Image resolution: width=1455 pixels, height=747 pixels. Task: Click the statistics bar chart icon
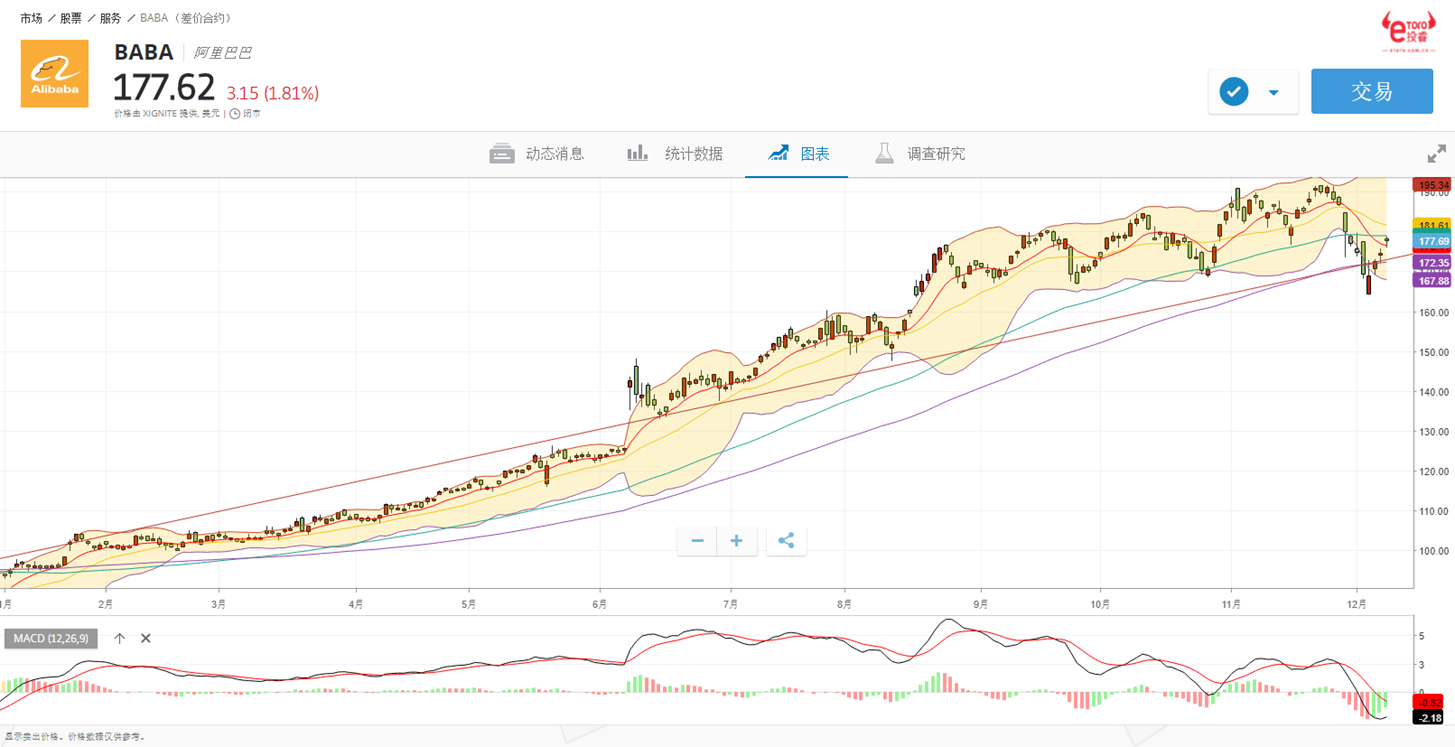click(x=637, y=153)
